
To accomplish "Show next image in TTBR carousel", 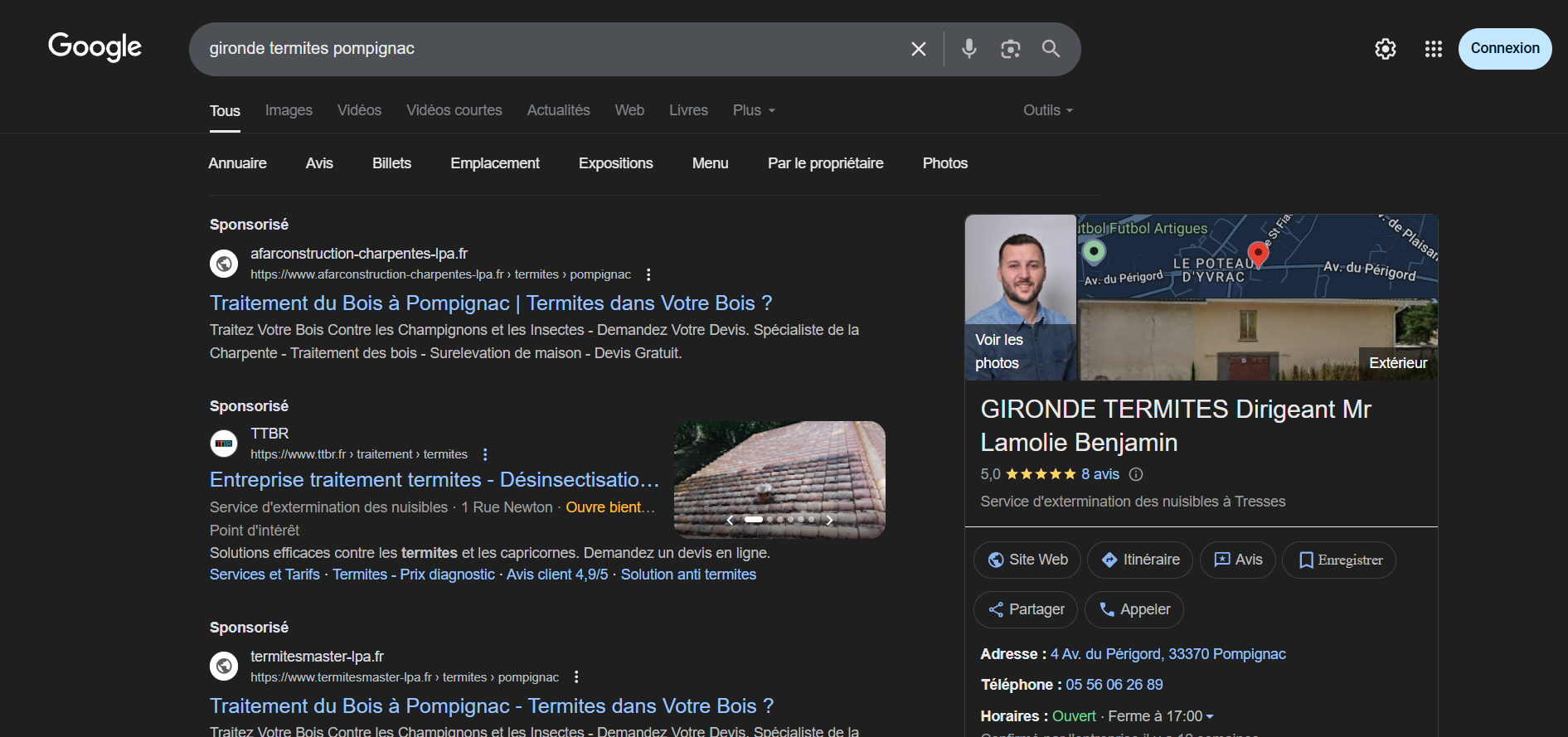I will point(829,520).
